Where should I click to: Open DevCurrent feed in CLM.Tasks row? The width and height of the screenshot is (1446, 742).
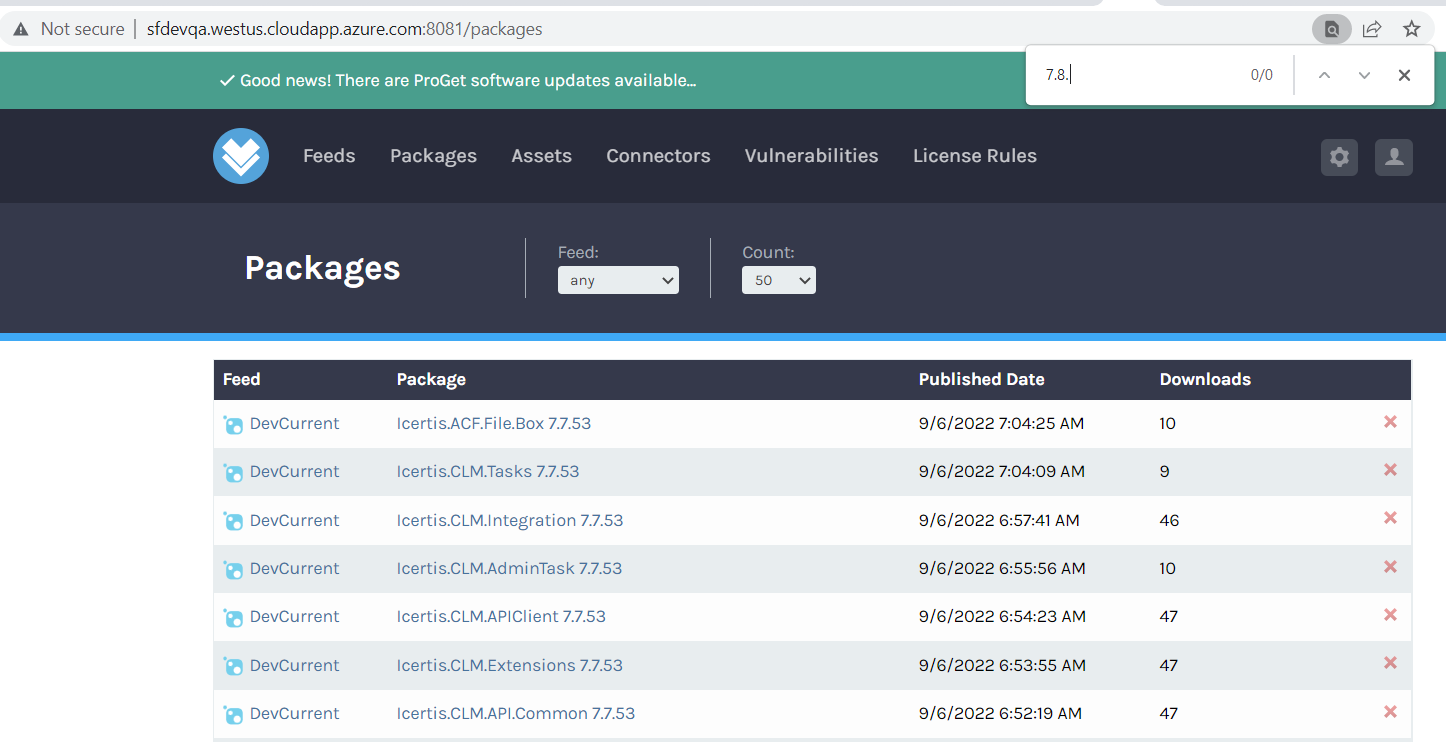pos(294,471)
